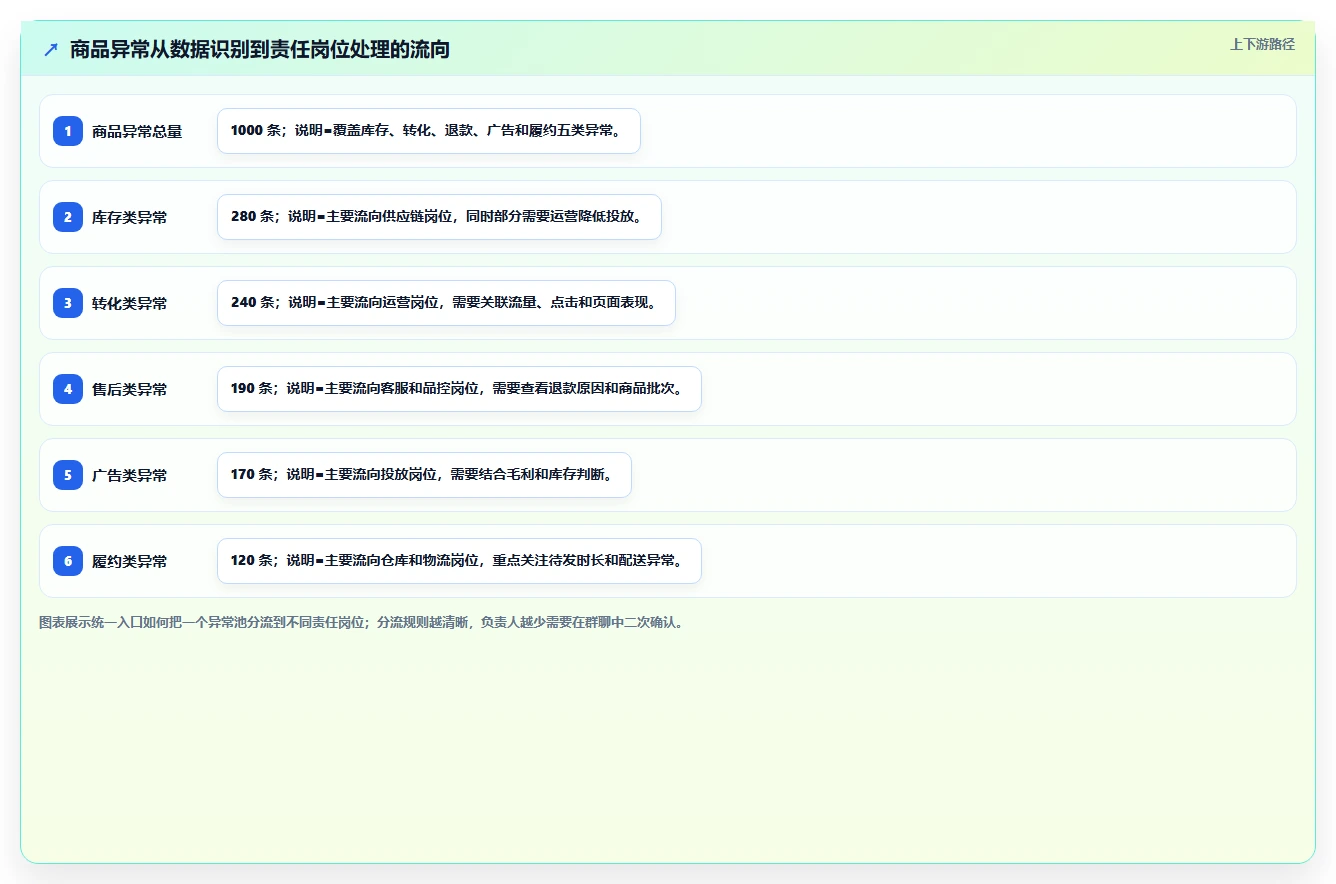The image size is (1336, 884).
Task: Click the 上下游路径 label
Action: 1262,44
